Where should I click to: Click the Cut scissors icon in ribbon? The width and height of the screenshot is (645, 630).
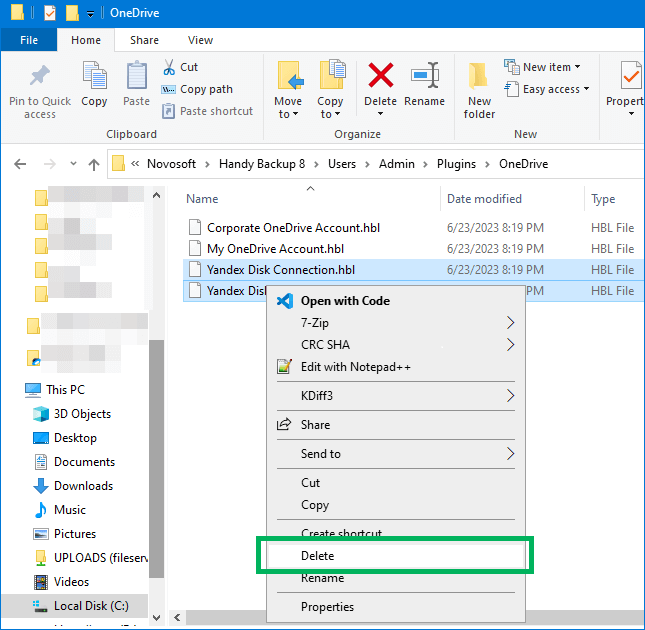pos(169,67)
